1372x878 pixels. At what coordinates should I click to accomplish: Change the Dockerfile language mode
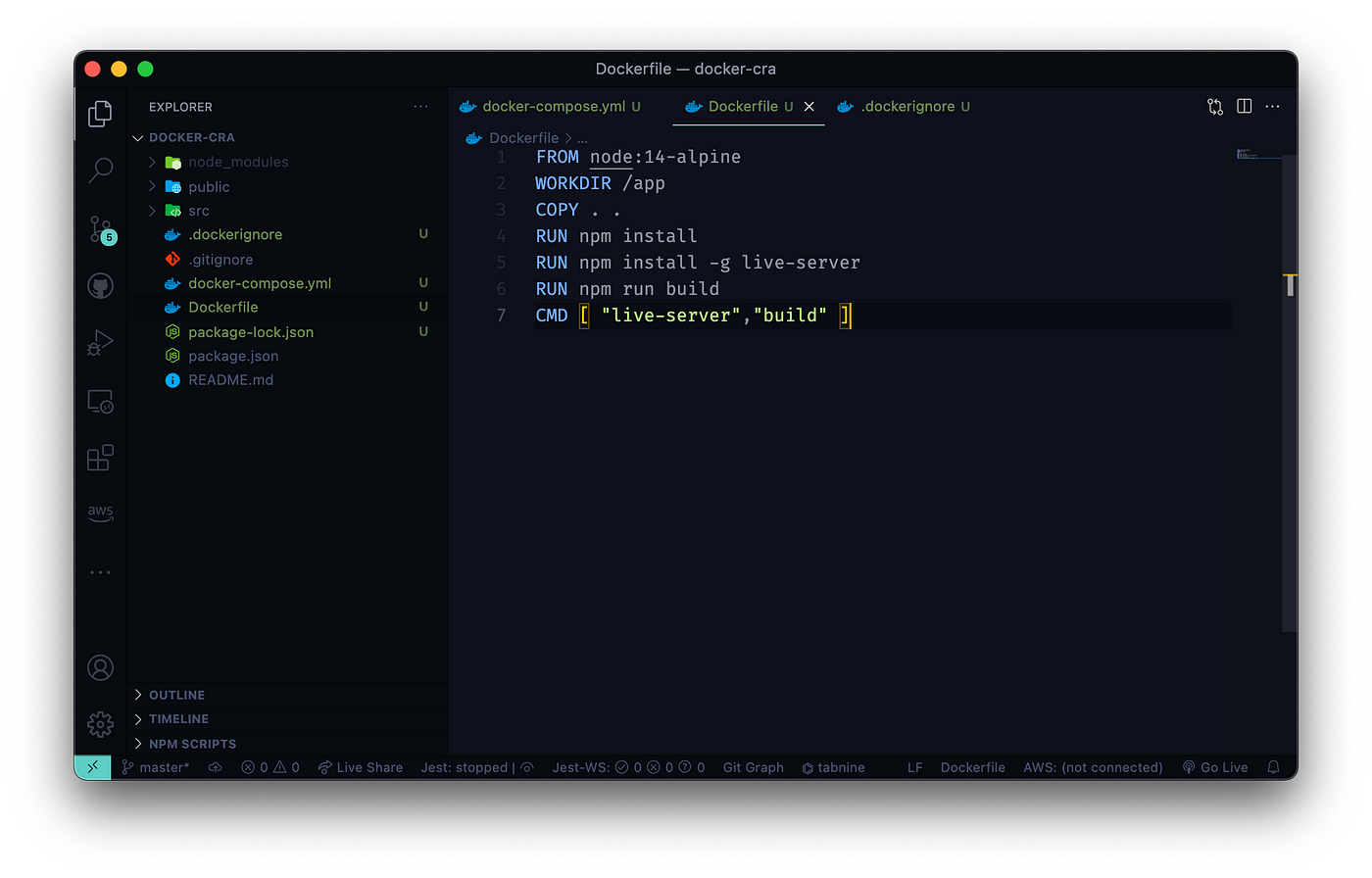tap(972, 767)
